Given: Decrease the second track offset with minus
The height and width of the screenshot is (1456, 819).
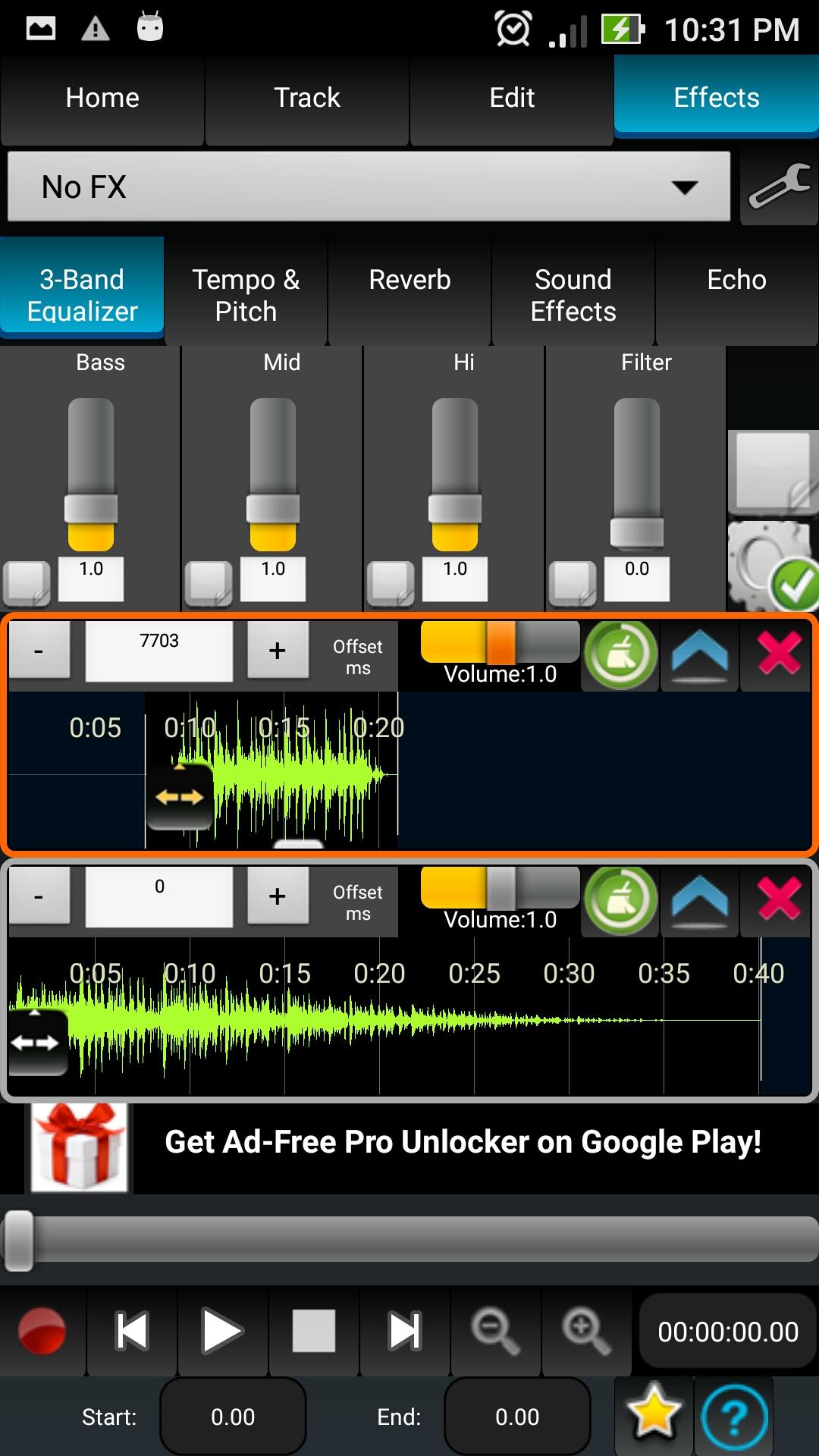Looking at the screenshot, I should click(39, 896).
